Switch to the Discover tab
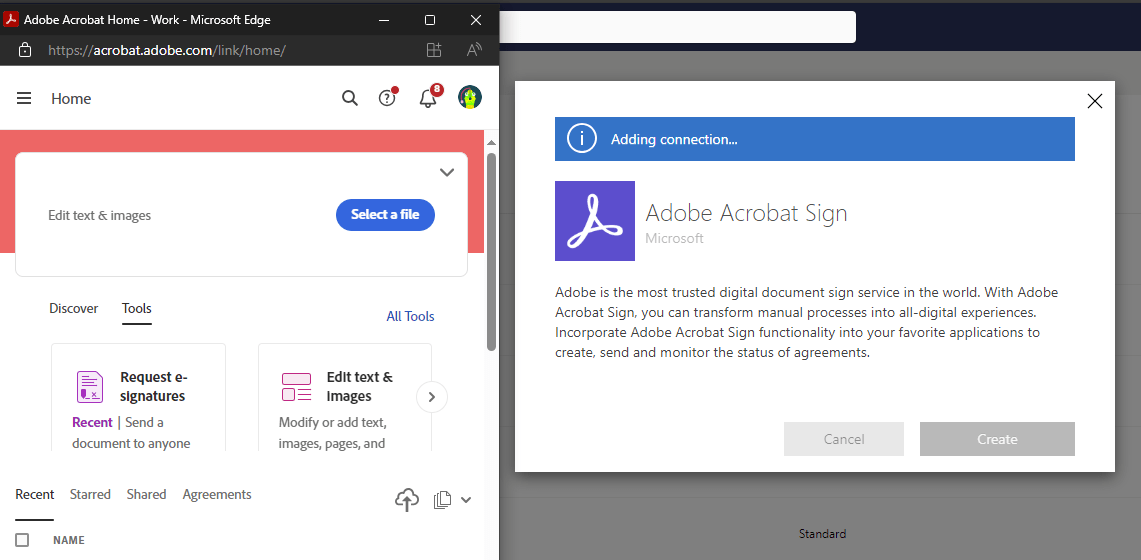The image size is (1141, 560). (73, 308)
